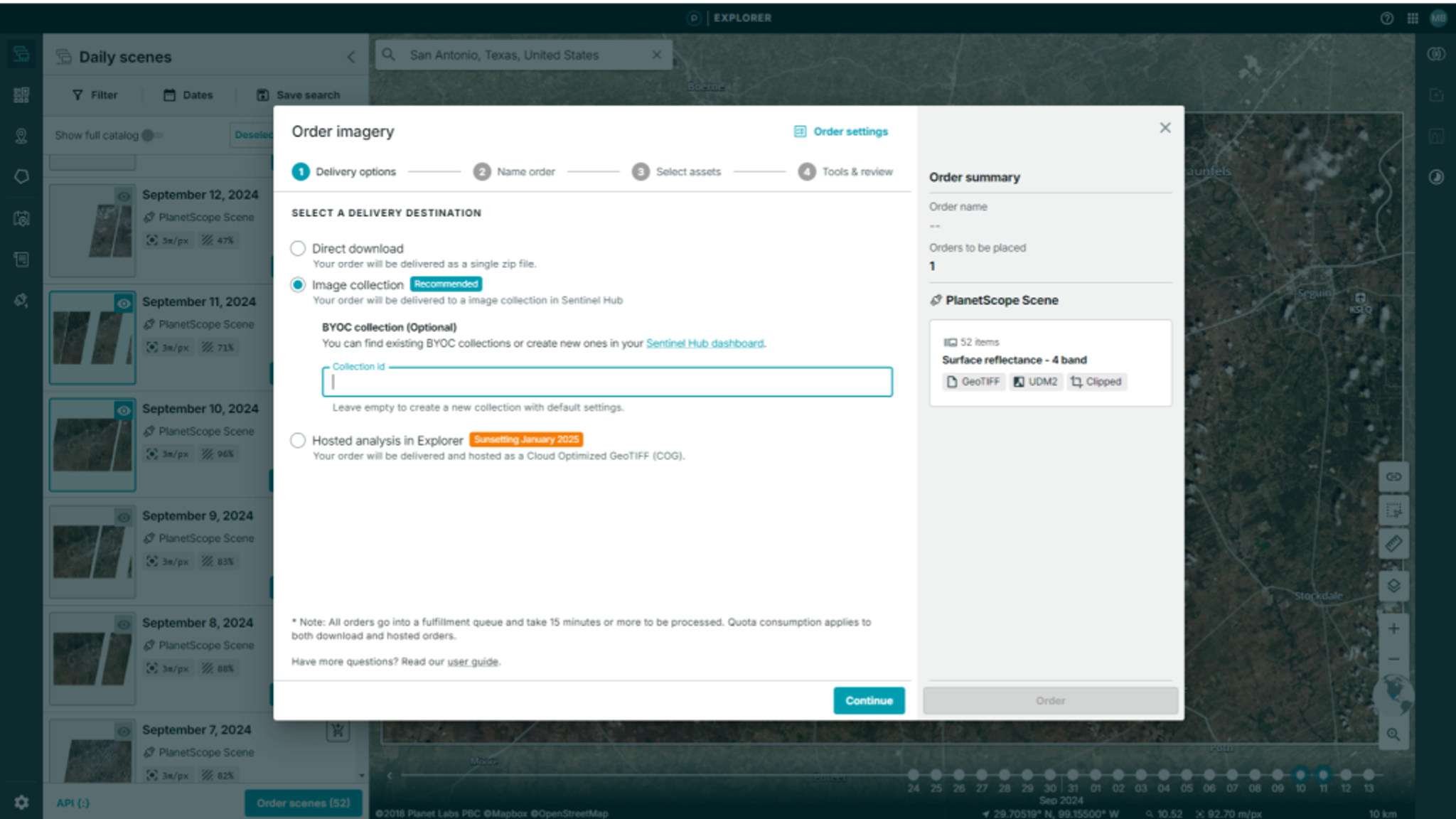This screenshot has width=1456, height=819.
Task: Select Direct download radio button
Action: point(298,248)
